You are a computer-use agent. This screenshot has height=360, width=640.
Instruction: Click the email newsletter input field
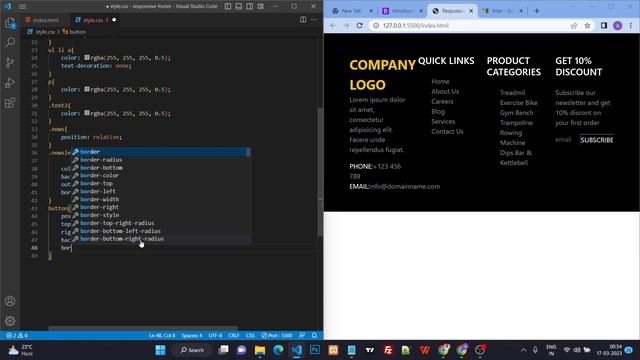point(567,140)
